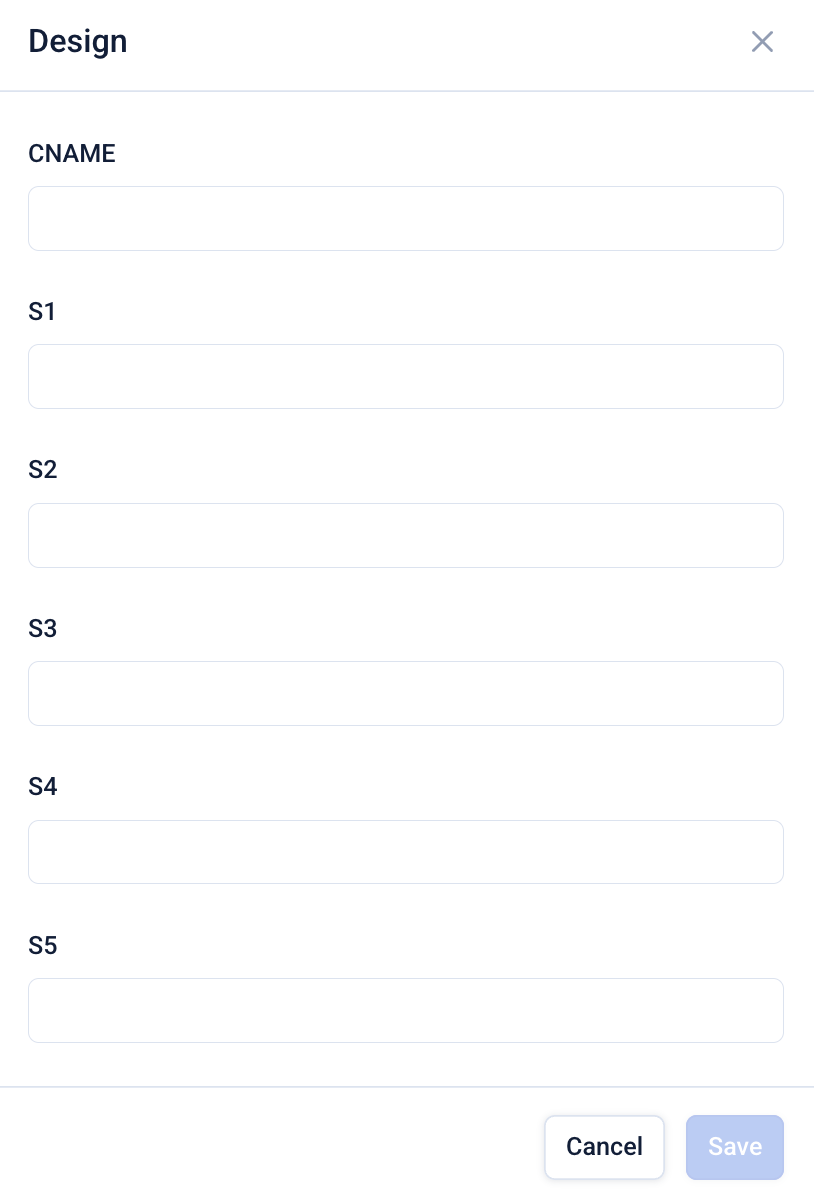Click the S5 field label
Viewport: 814px width, 1200px height.
tap(43, 945)
